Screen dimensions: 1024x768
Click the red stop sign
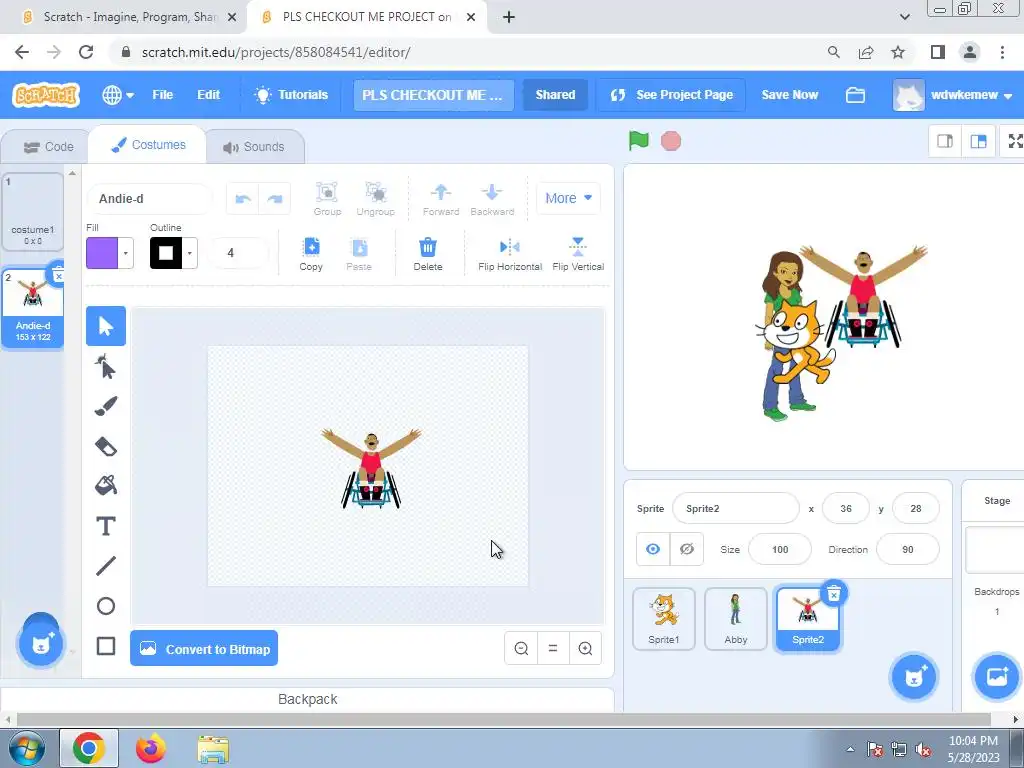(671, 141)
